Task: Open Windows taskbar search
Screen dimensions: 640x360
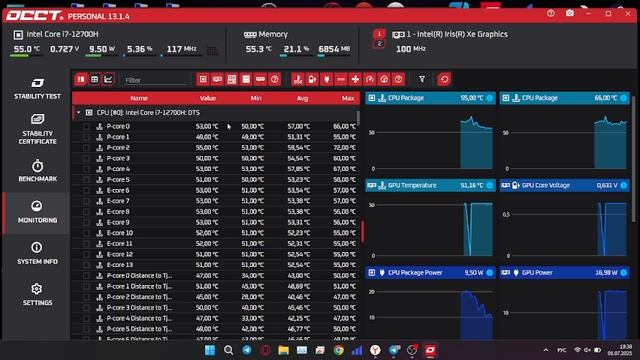Action: point(229,350)
